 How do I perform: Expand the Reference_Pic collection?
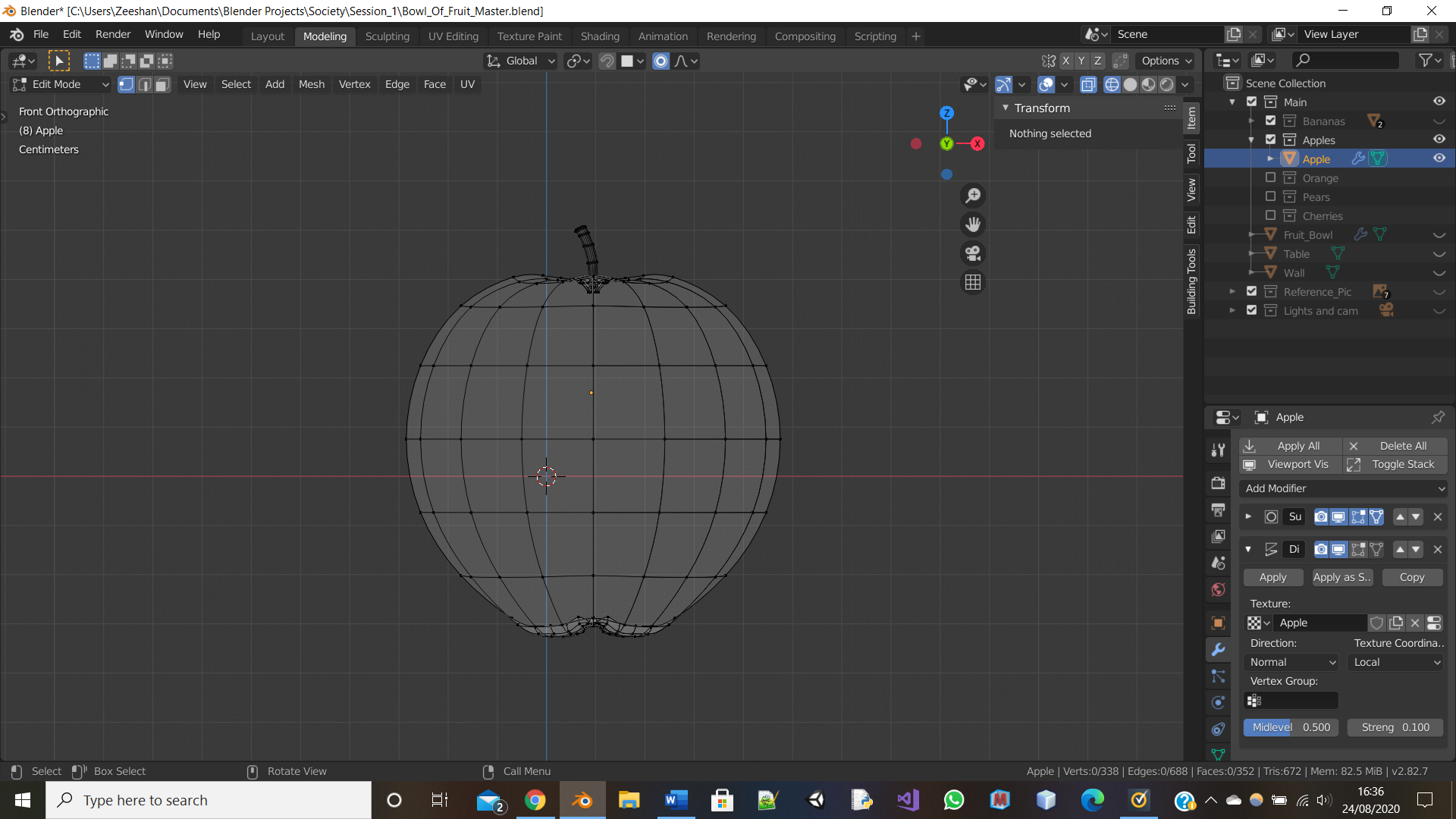tap(1232, 291)
